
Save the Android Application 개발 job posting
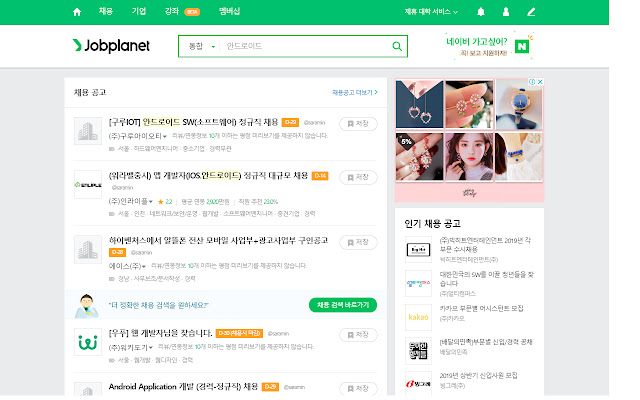pos(358,388)
